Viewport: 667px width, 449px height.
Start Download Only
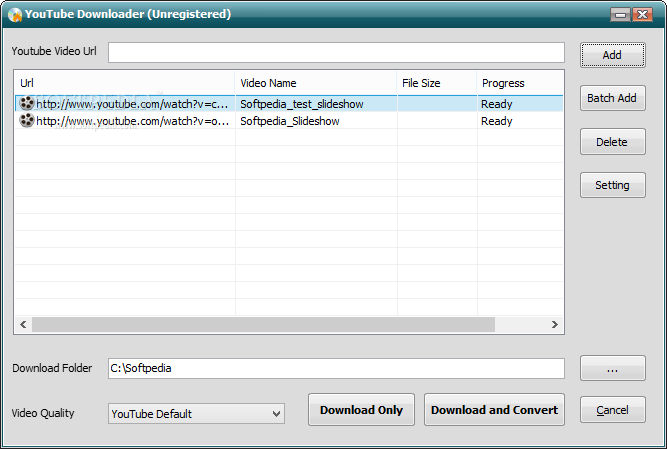tap(361, 409)
